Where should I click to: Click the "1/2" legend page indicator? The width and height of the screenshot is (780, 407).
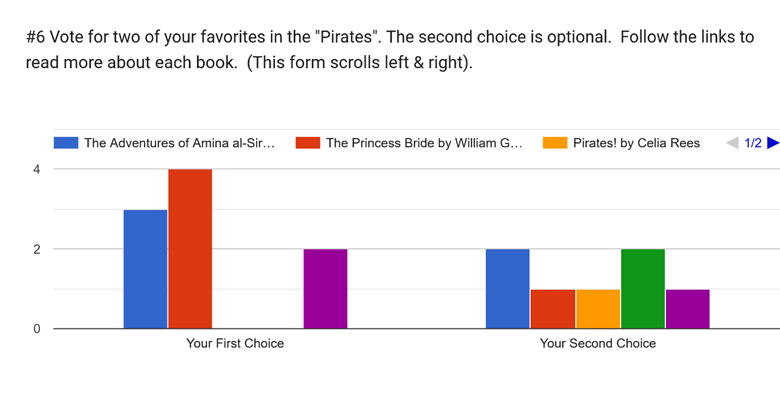[753, 143]
